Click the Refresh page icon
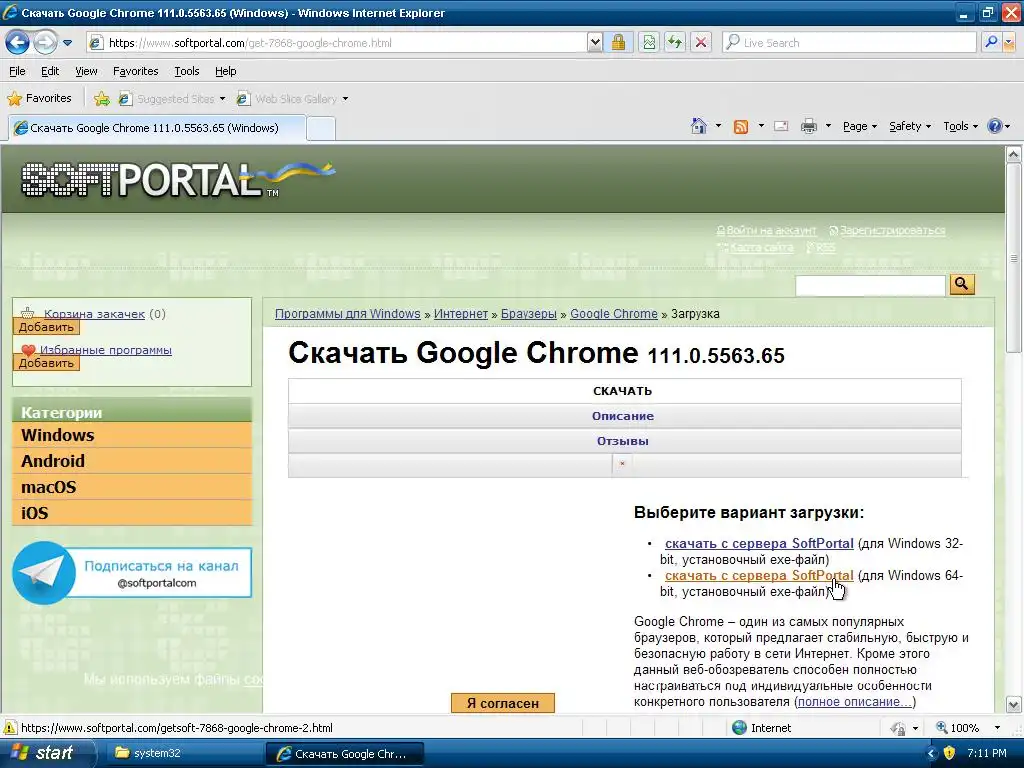The image size is (1024, 768). (675, 43)
